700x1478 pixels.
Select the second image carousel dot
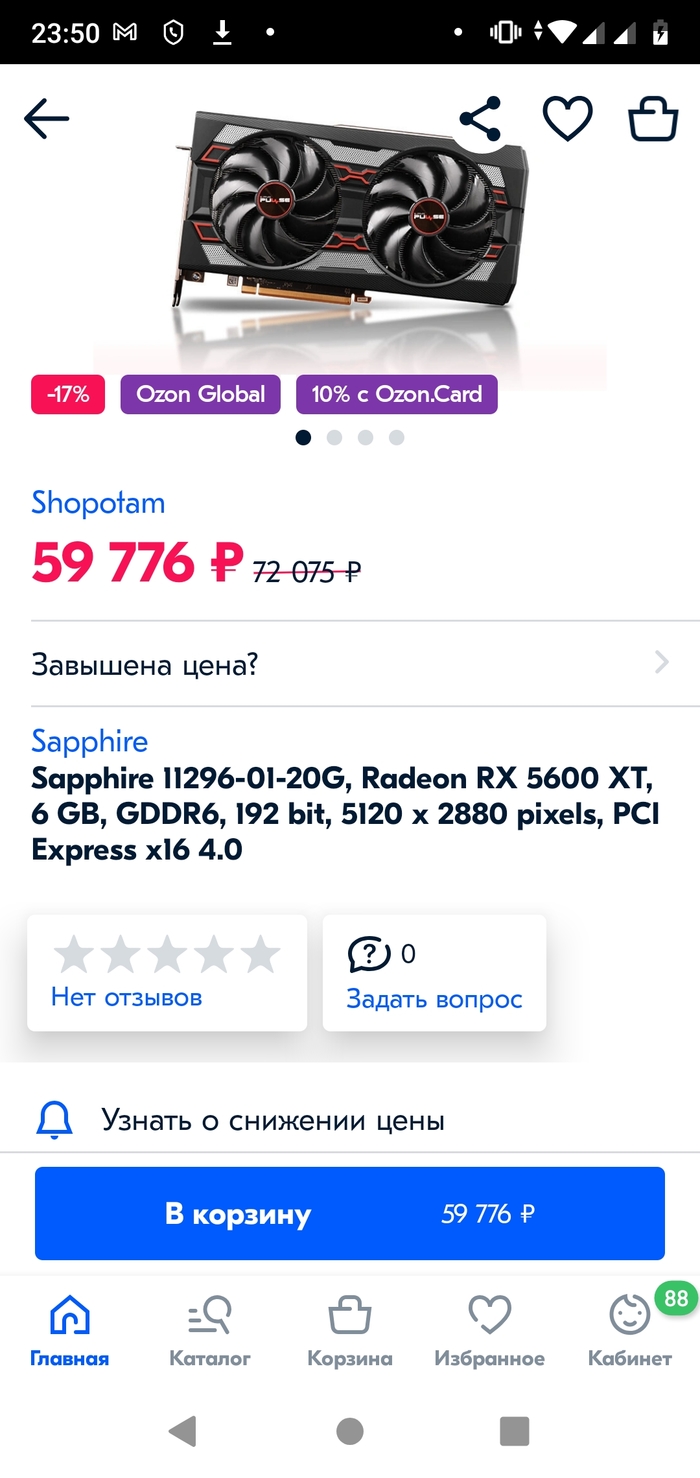coord(335,437)
